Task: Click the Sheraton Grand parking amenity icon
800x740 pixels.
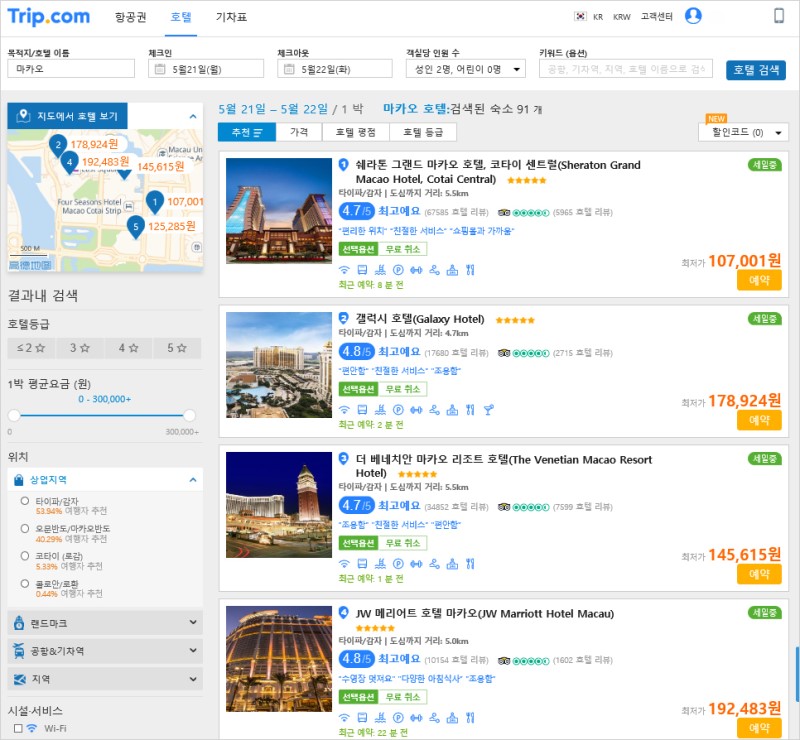Action: pyautogui.click(x=398, y=270)
